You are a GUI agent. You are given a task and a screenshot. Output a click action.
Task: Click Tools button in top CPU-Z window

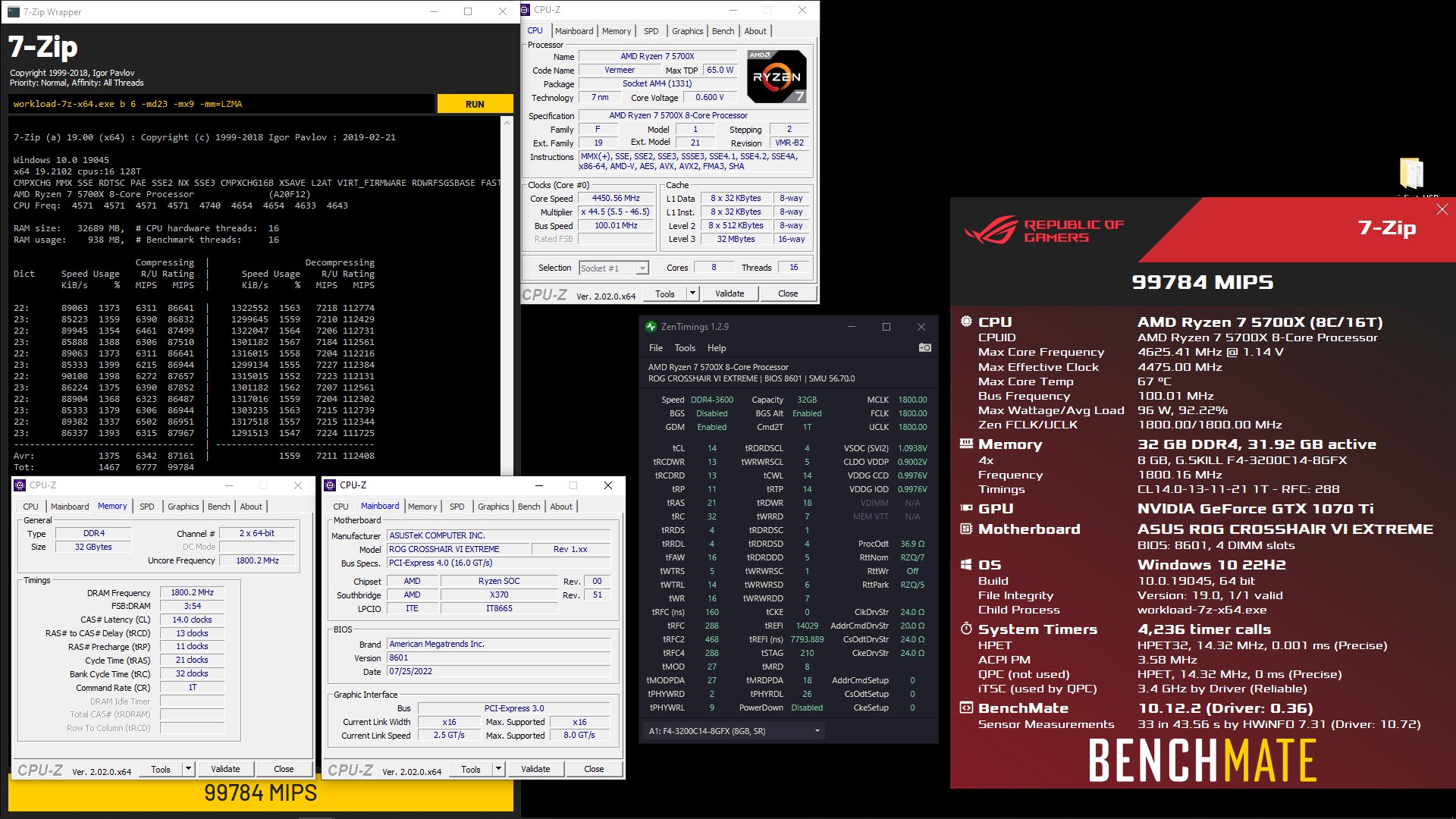[x=665, y=293]
